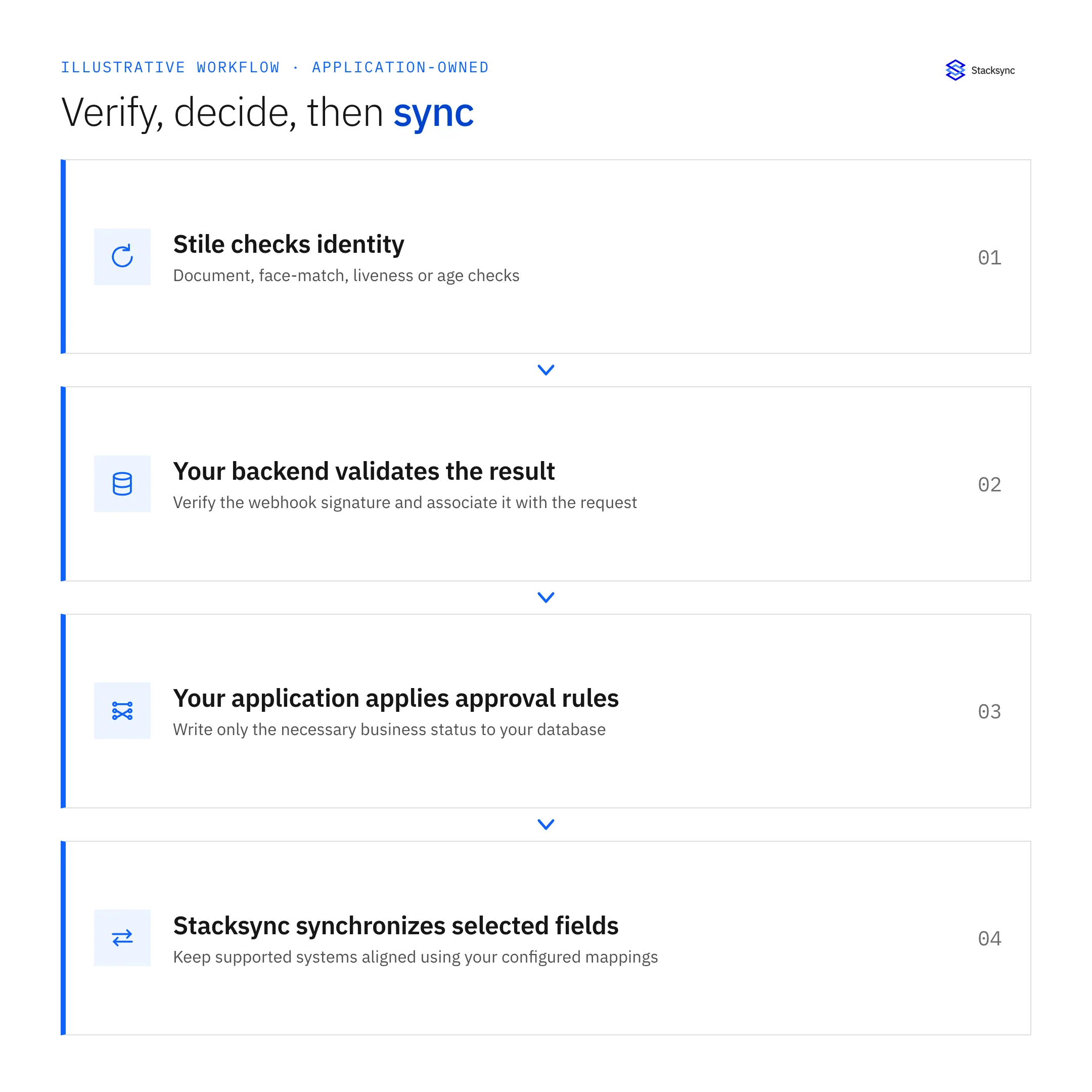Click 'Stacksync synchronizes selected fields' heading
This screenshot has height=1092, width=1092.
(396, 926)
